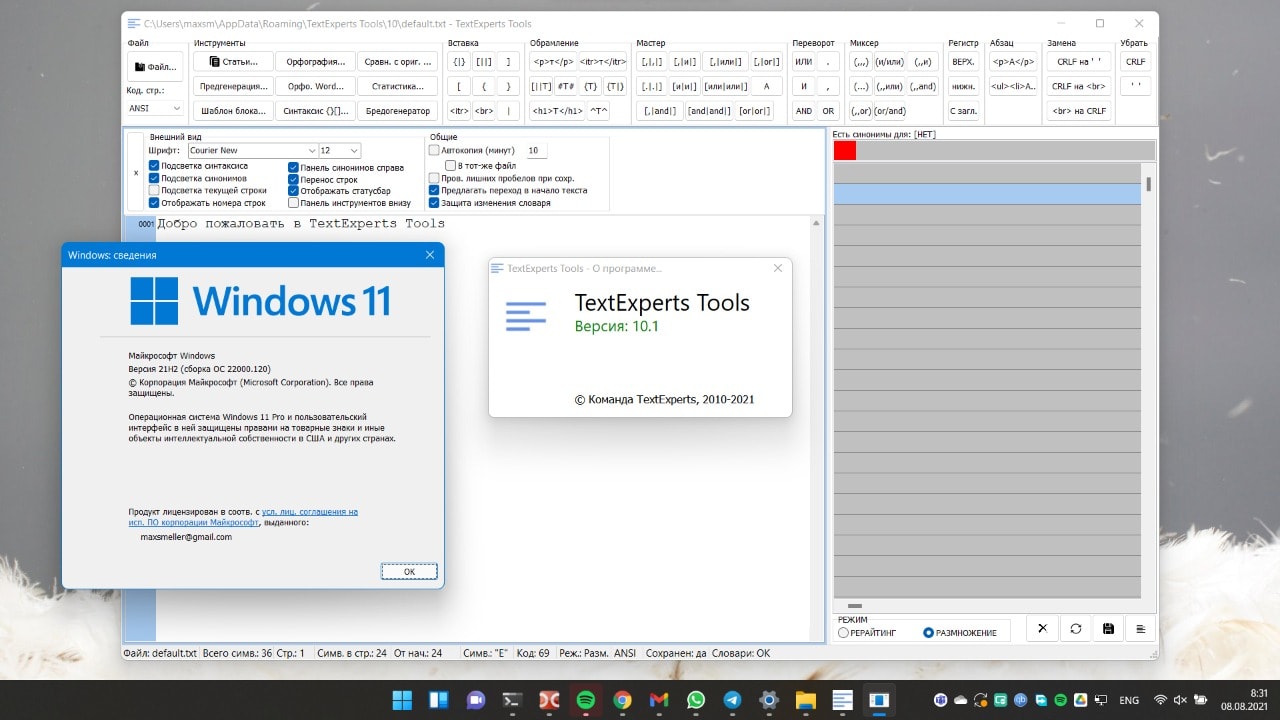Clear using the X icon at bottom right

1043,628
